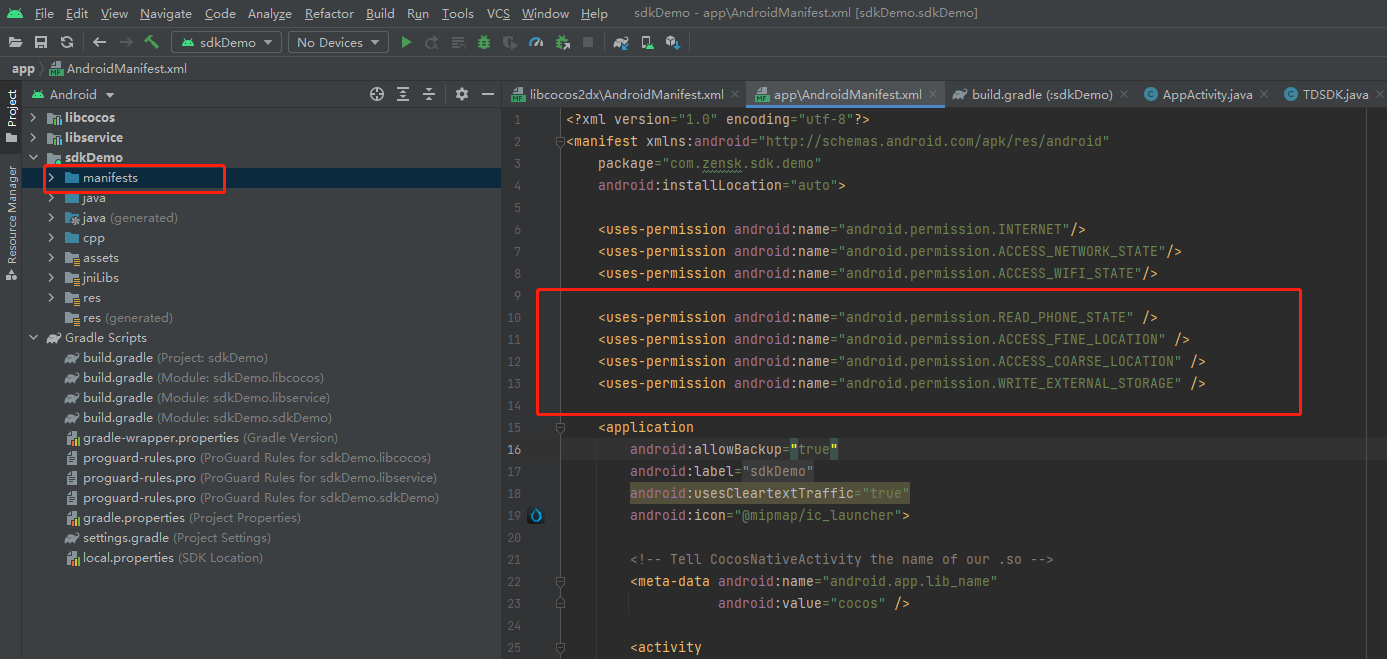Build project with the green hammer icon

point(152,42)
